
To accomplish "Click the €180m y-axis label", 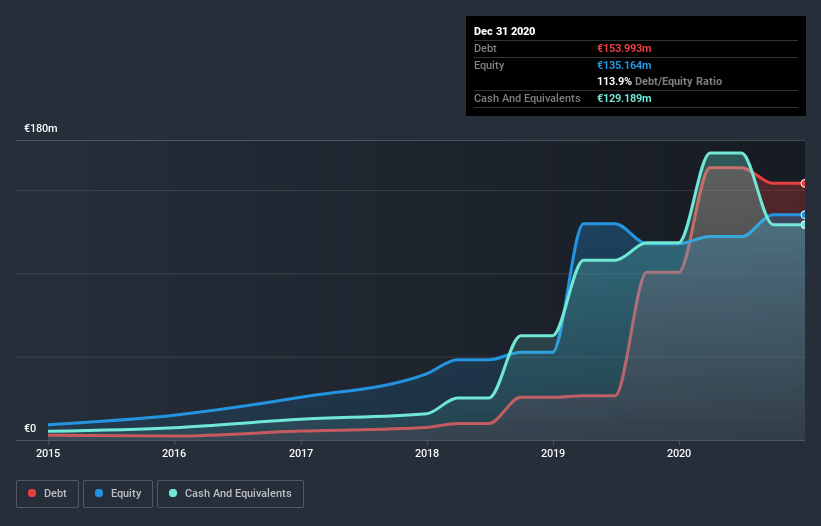I will coord(41,128).
